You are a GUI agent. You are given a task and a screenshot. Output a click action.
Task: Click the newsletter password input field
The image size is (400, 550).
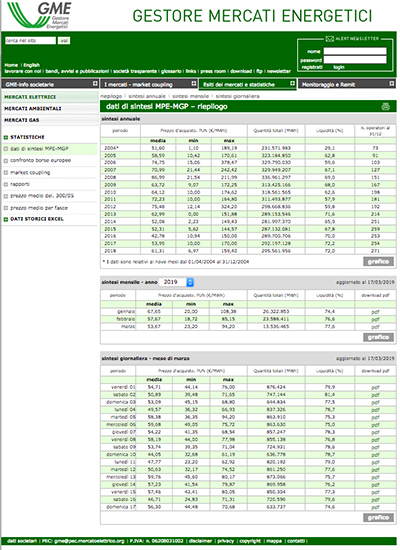tap(355, 60)
